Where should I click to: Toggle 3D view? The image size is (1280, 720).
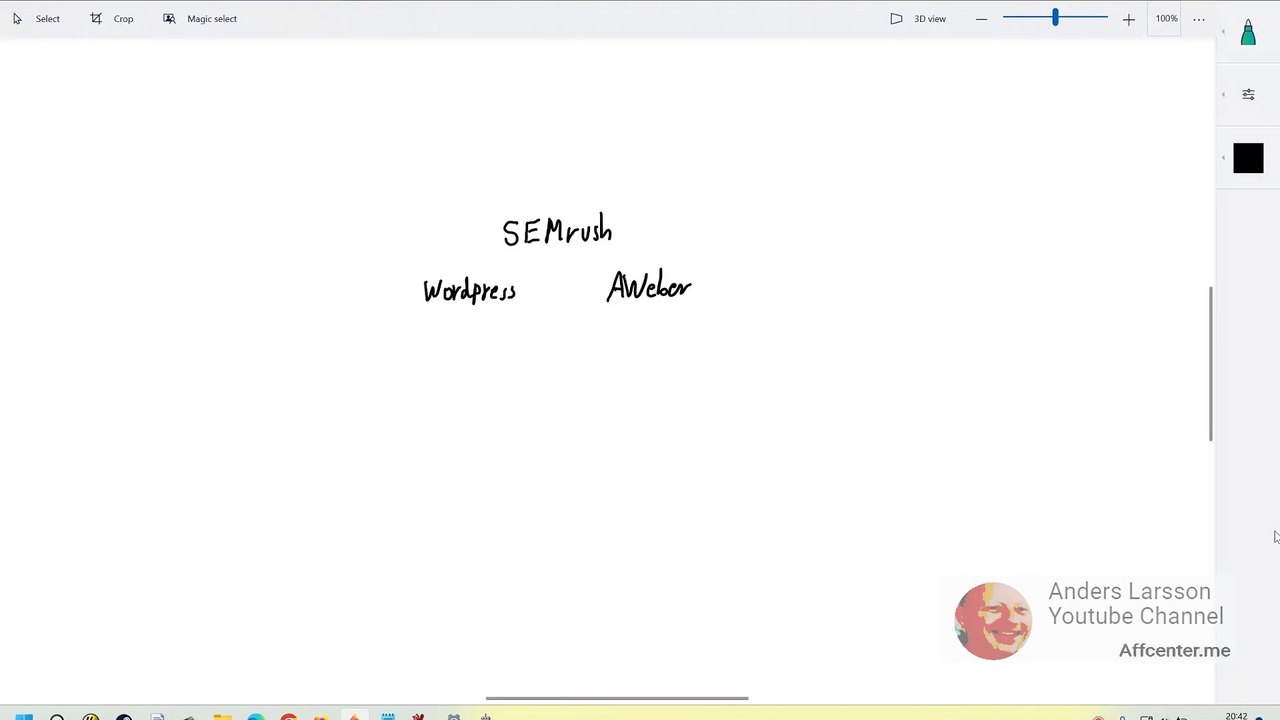pos(918,19)
